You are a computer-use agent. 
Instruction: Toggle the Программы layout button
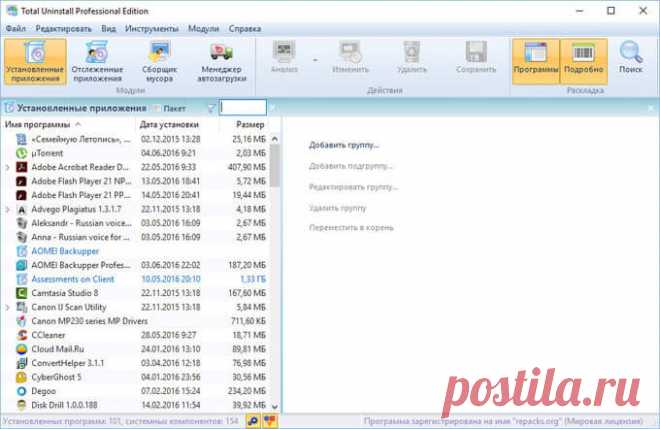click(x=536, y=61)
